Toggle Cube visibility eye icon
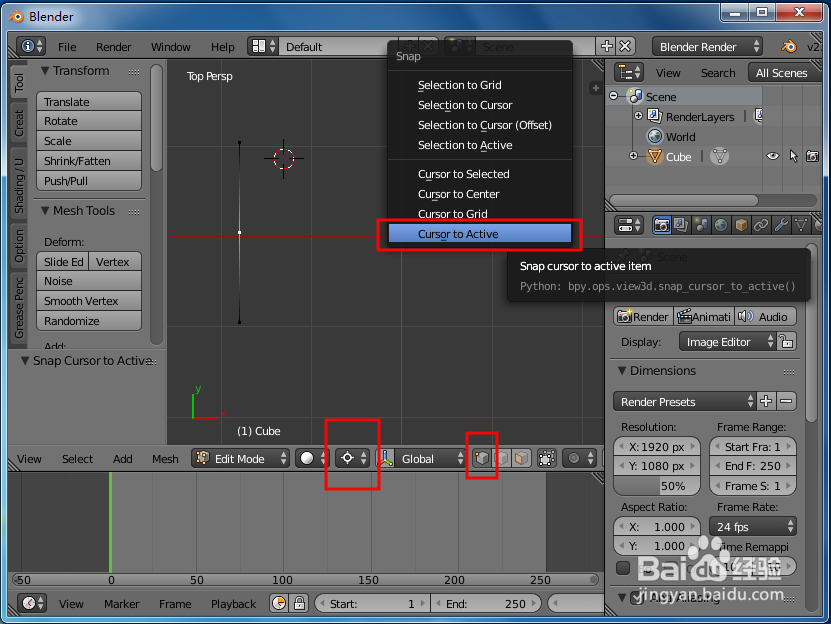 [773, 156]
